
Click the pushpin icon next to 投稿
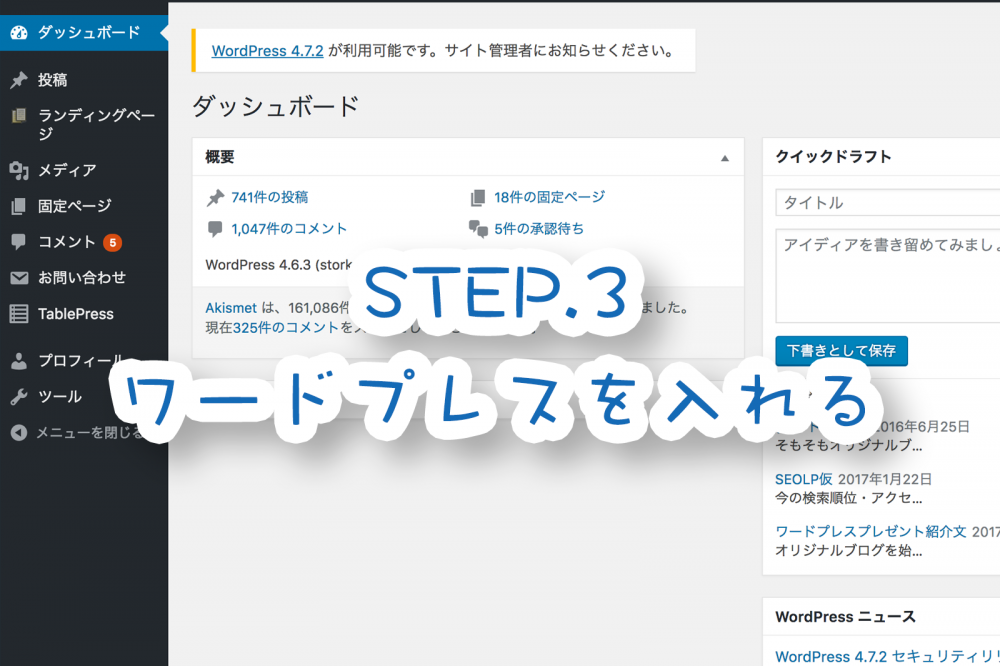click(19, 80)
